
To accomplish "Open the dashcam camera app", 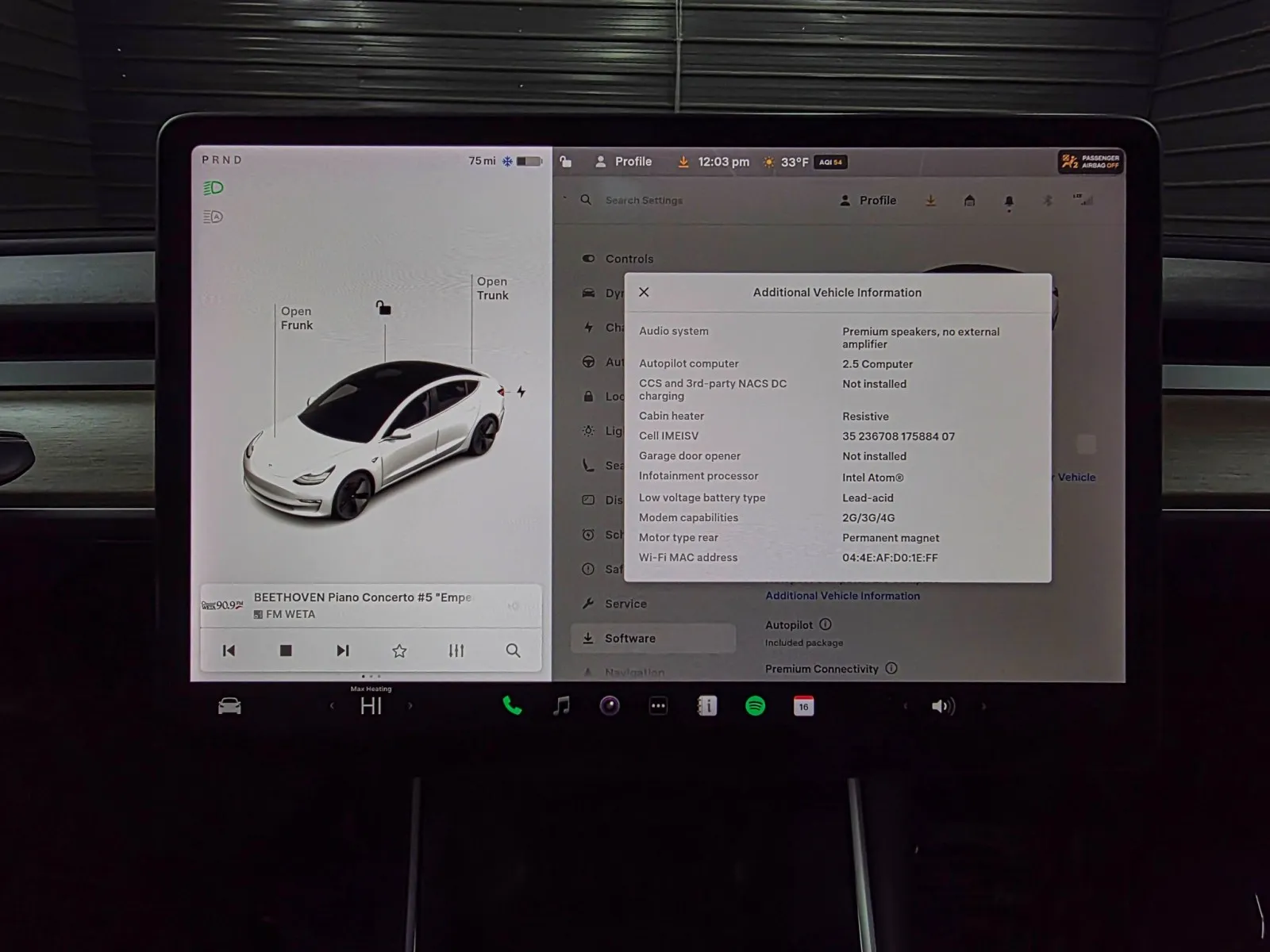I will tap(610, 706).
